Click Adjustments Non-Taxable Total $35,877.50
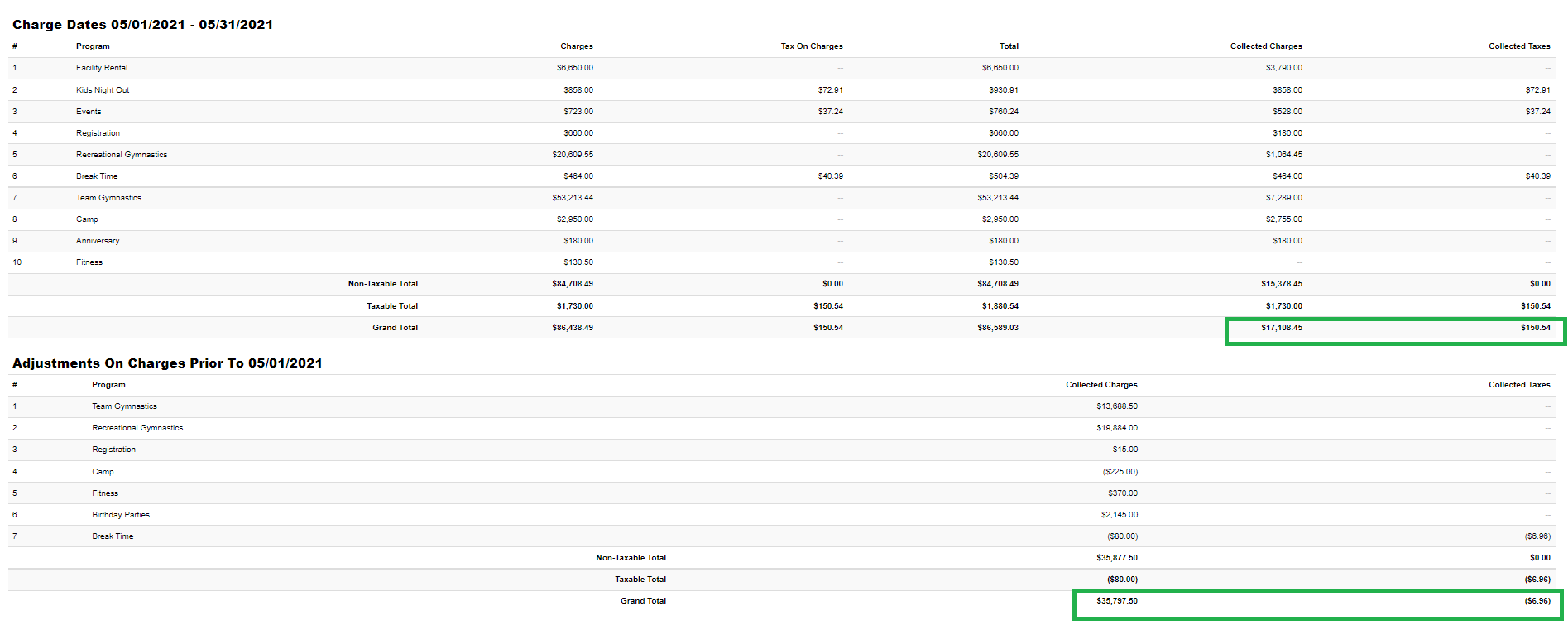Image resolution: width=1568 pixels, height=630 pixels. click(1117, 558)
